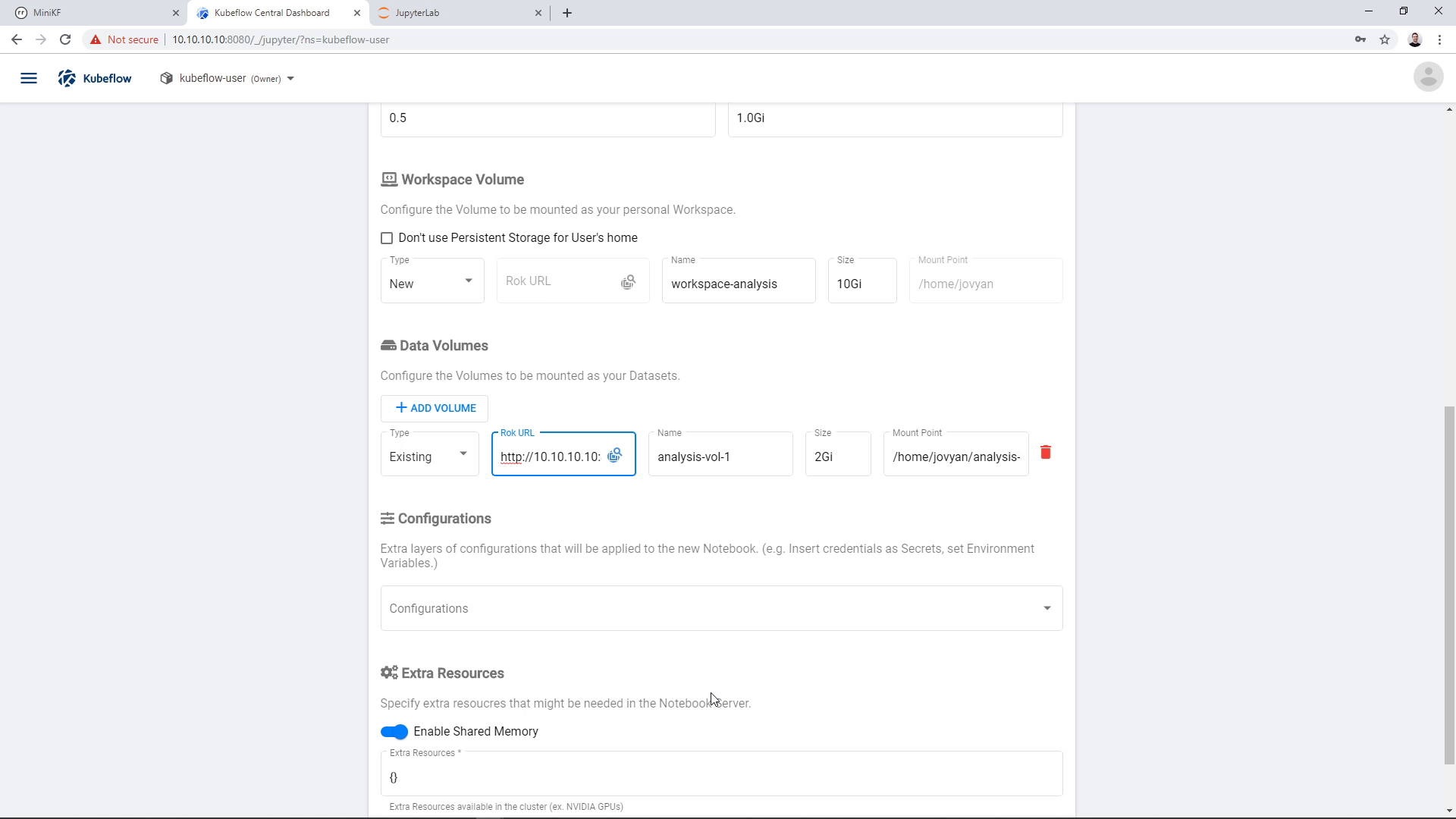Open the hamburger side menu

coord(29,78)
